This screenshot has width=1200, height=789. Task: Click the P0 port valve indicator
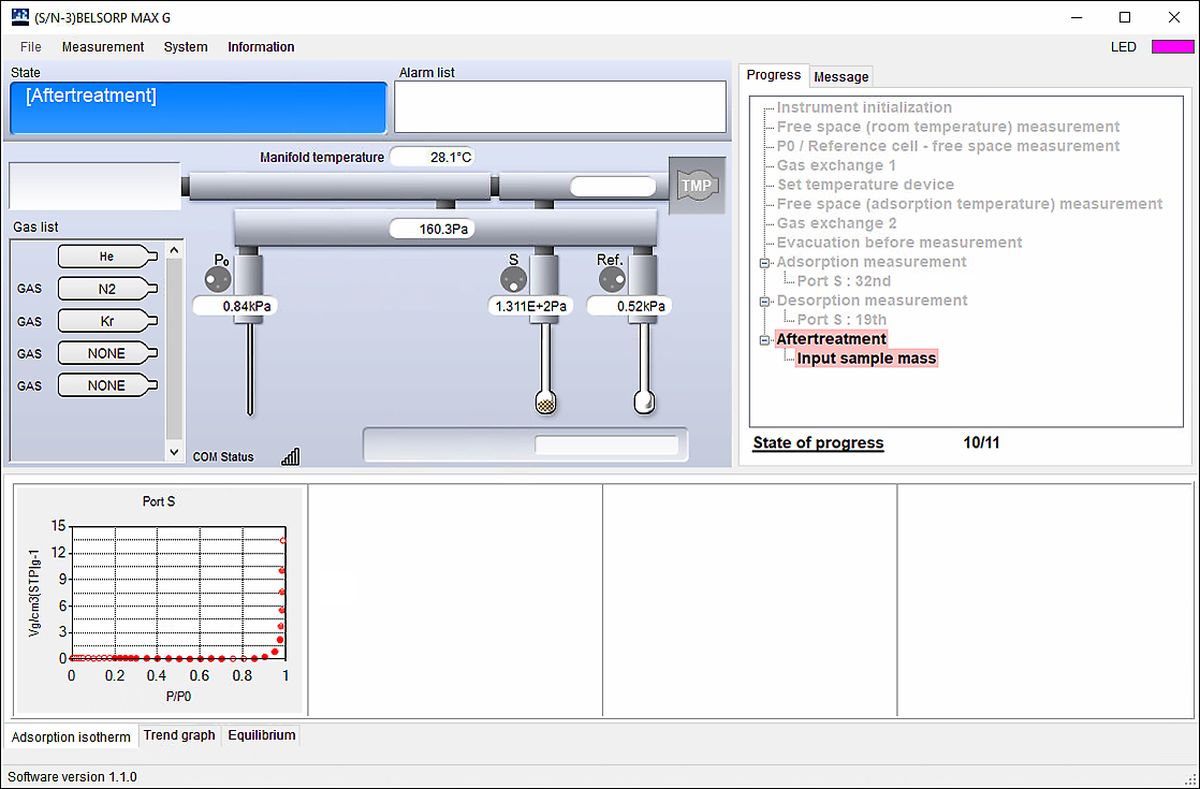point(219,277)
